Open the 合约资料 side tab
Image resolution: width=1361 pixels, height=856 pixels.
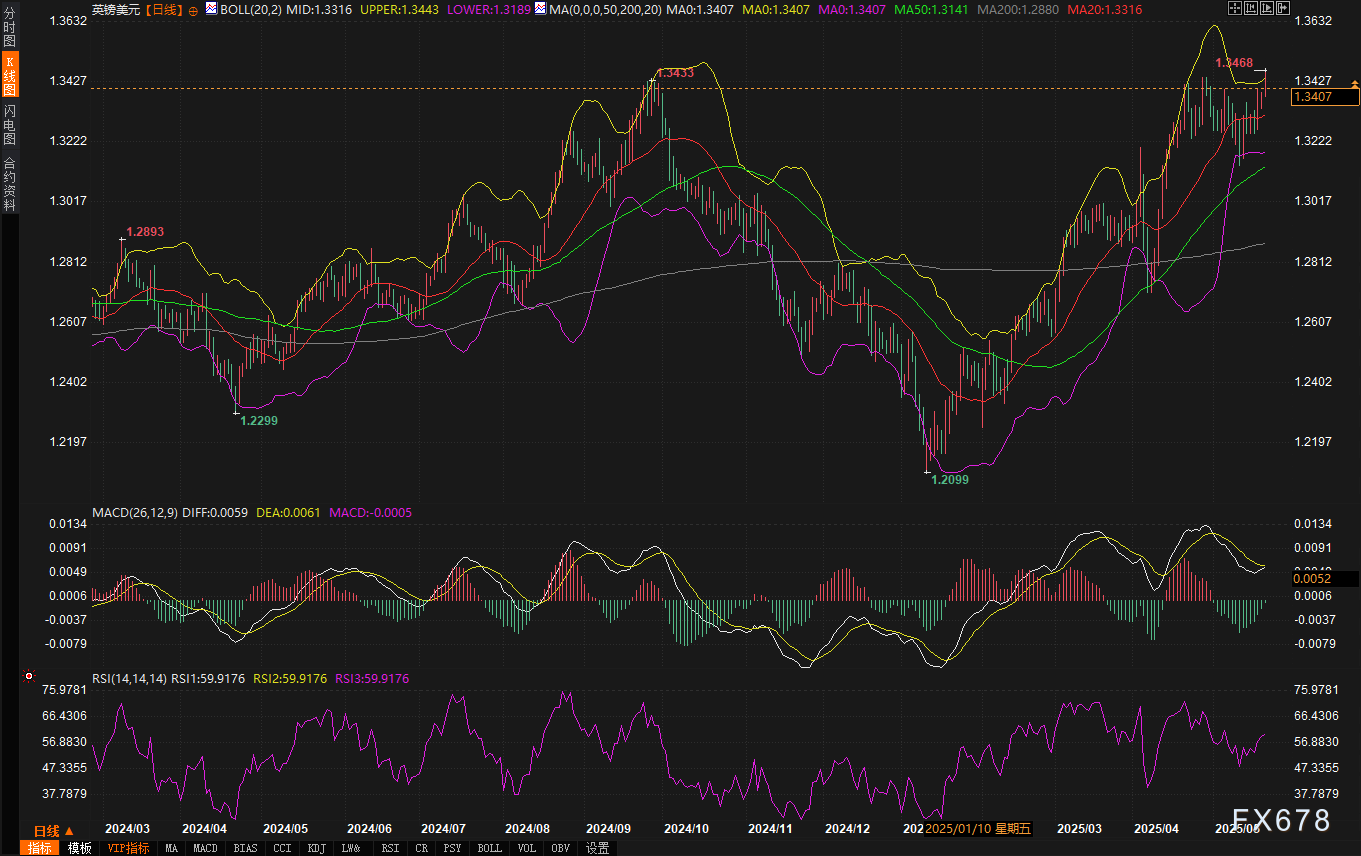tap(9, 184)
